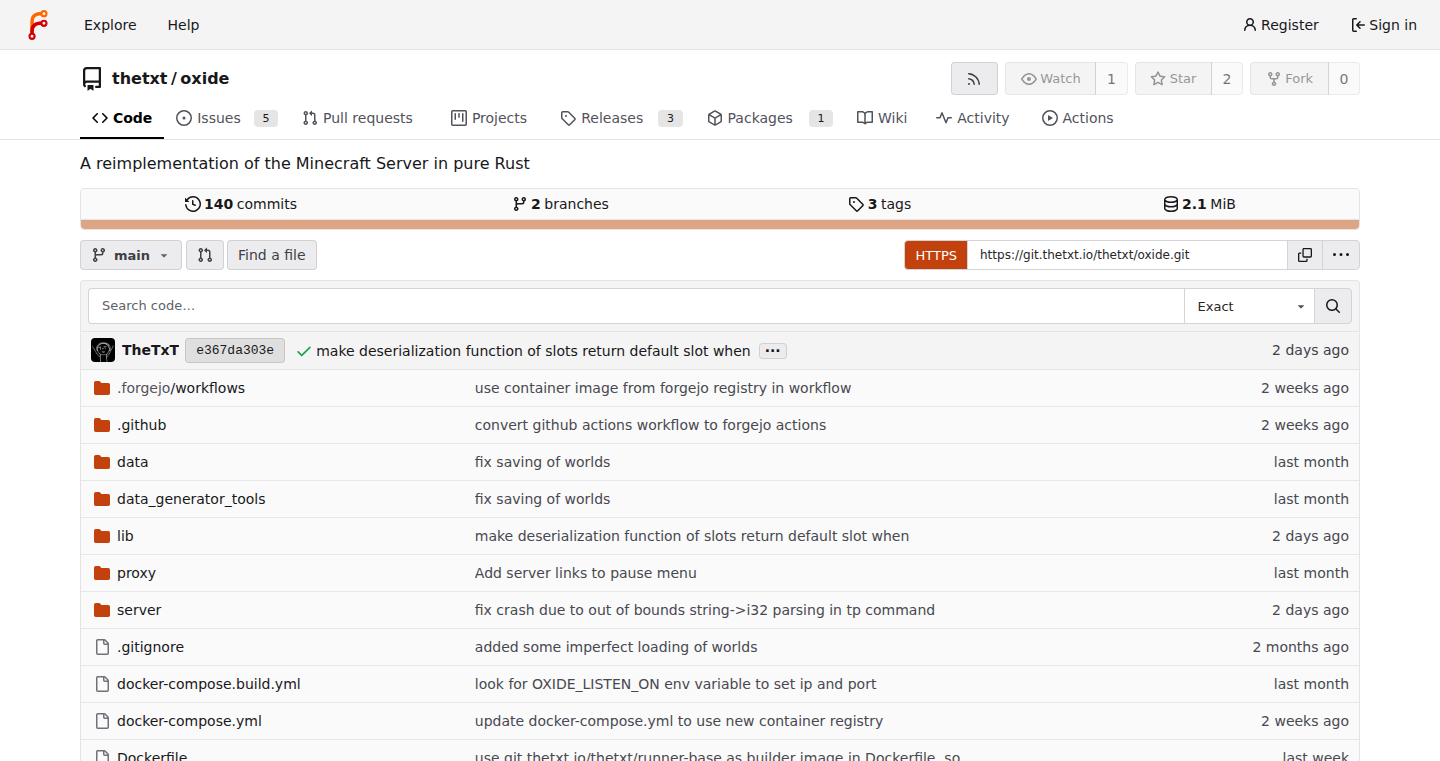Switch to the Code tab
The width and height of the screenshot is (1440, 761).
coord(122,118)
